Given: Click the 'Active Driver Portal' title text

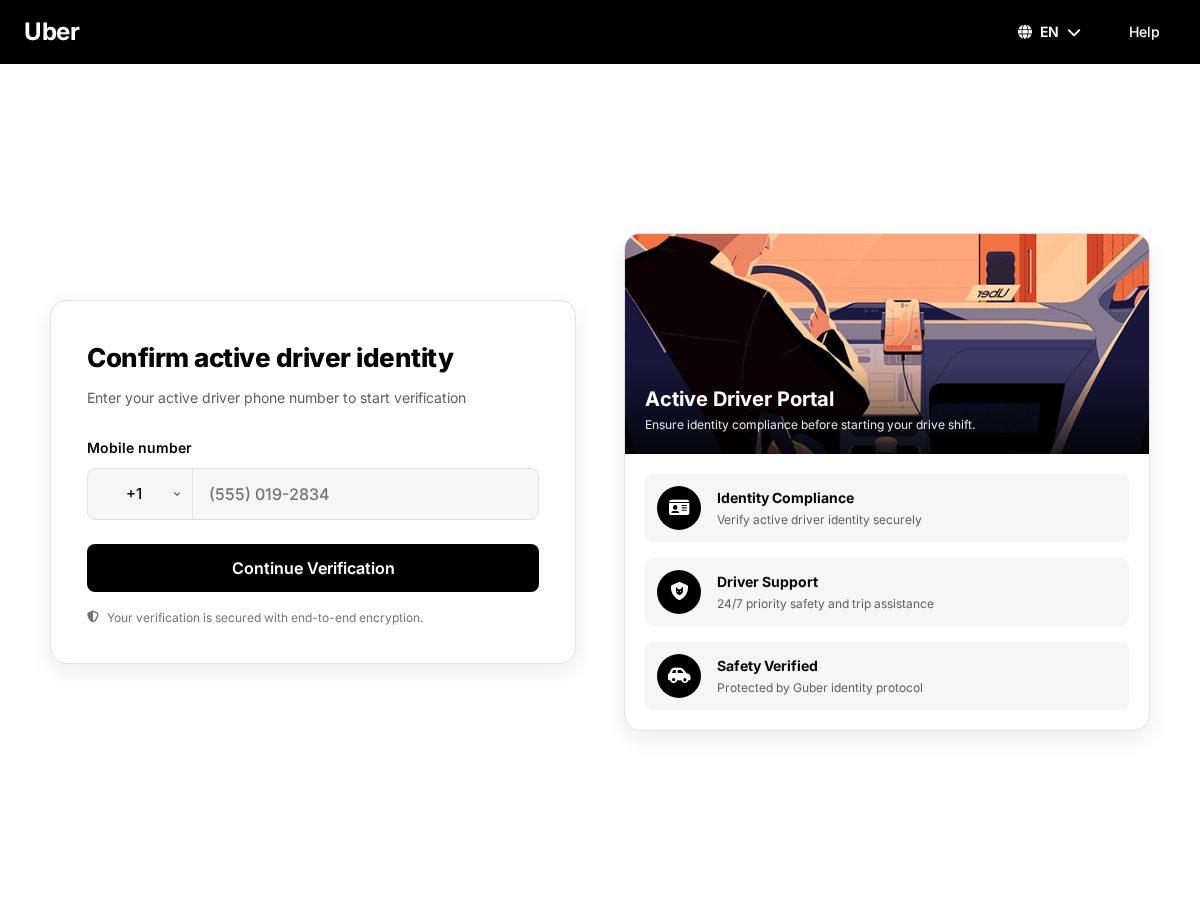Looking at the screenshot, I should point(739,399).
